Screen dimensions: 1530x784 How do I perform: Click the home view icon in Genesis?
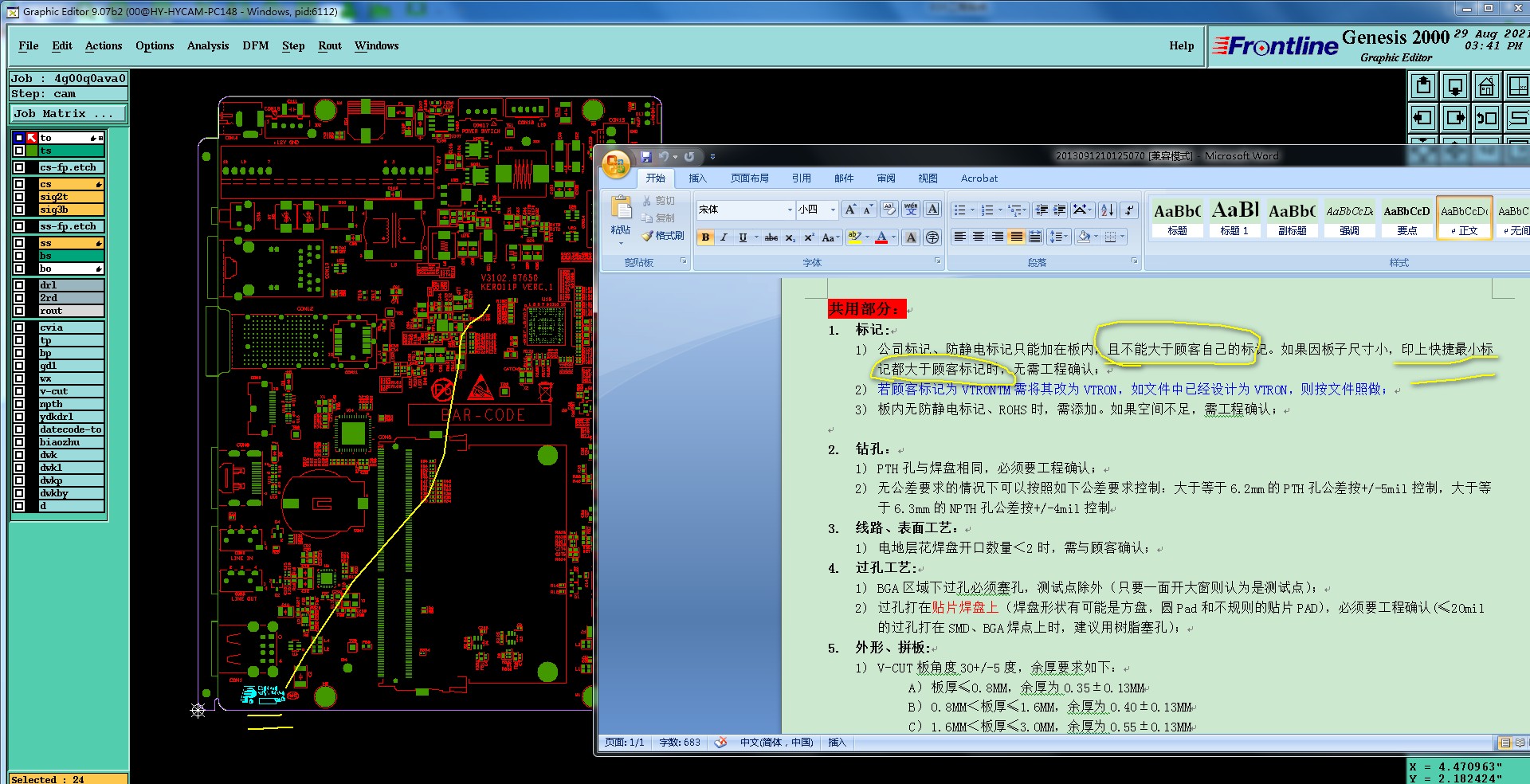1487,86
